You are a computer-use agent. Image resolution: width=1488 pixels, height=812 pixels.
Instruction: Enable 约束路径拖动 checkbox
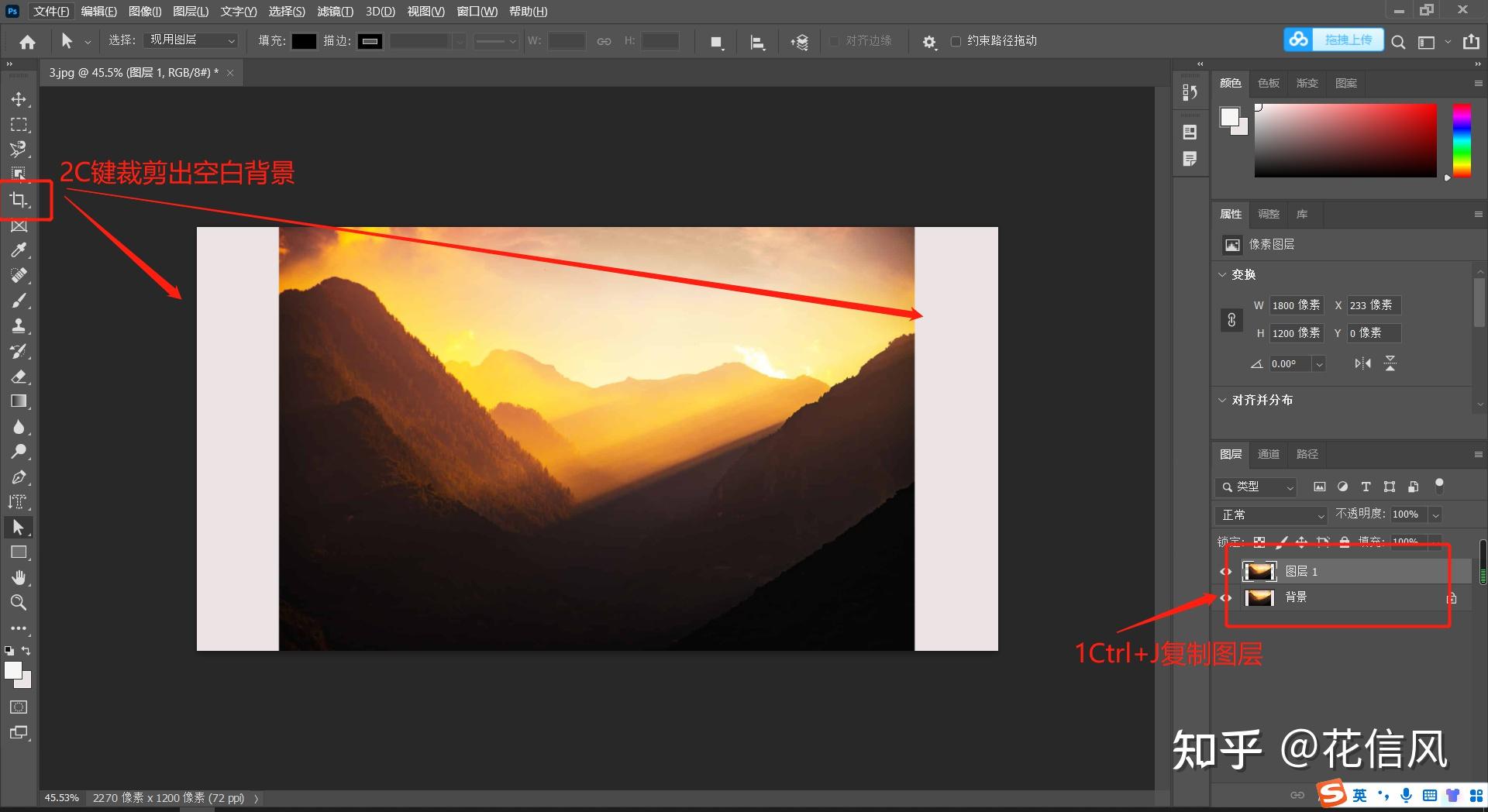[956, 41]
